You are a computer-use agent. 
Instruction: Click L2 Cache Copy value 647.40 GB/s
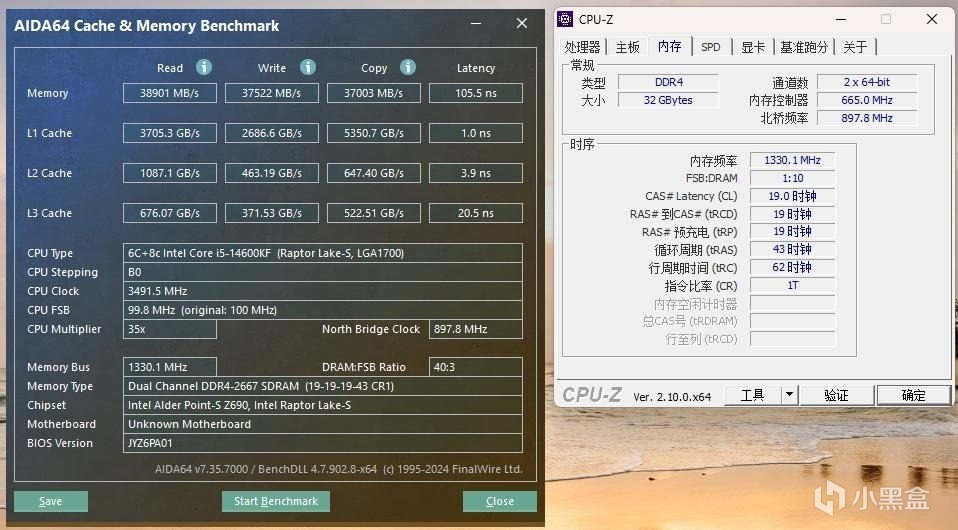[374, 173]
